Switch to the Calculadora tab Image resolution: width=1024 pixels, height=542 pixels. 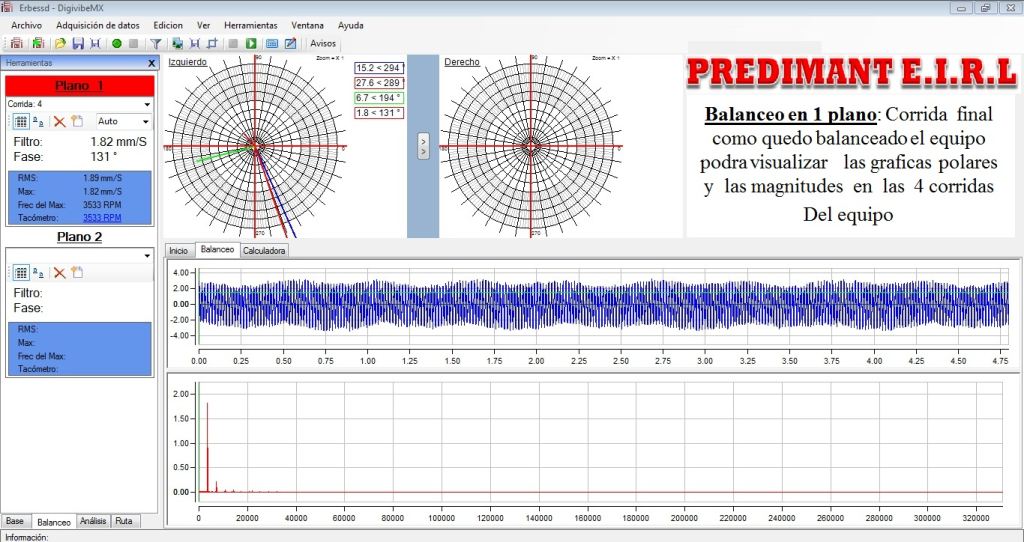coord(264,250)
